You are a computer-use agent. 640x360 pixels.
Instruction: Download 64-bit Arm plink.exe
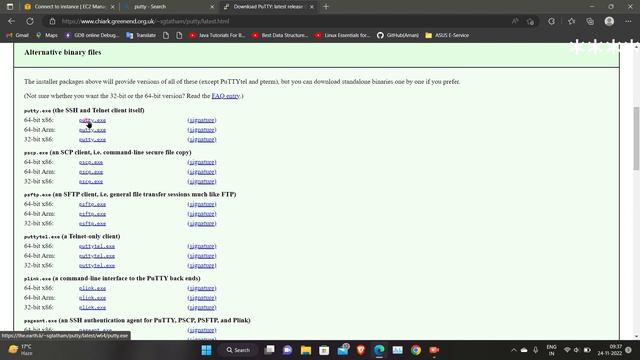(x=92, y=298)
